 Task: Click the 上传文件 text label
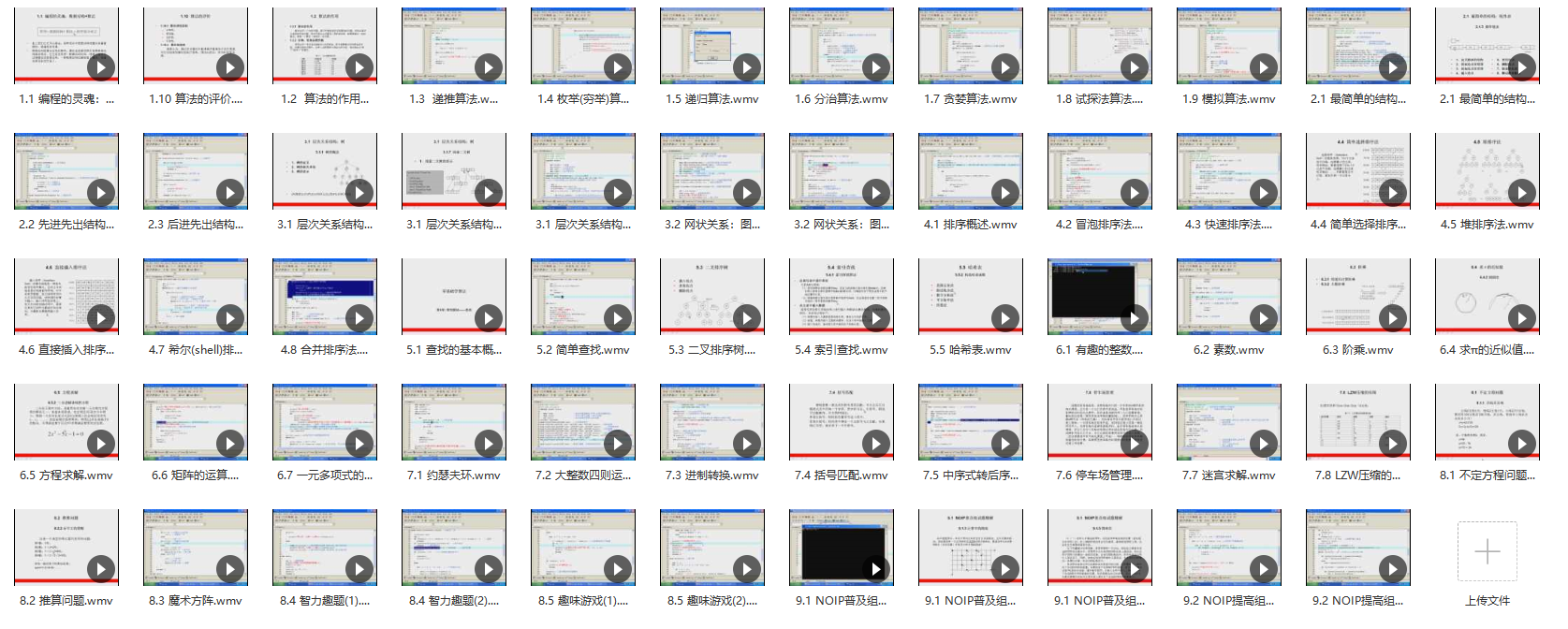(x=1487, y=601)
